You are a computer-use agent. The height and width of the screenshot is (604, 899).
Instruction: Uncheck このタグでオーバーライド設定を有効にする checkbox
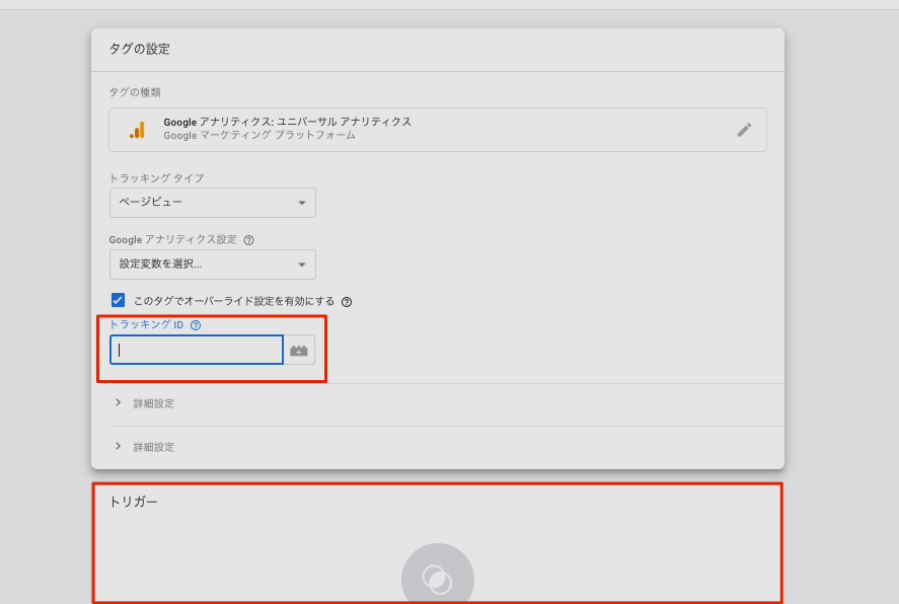click(x=118, y=300)
